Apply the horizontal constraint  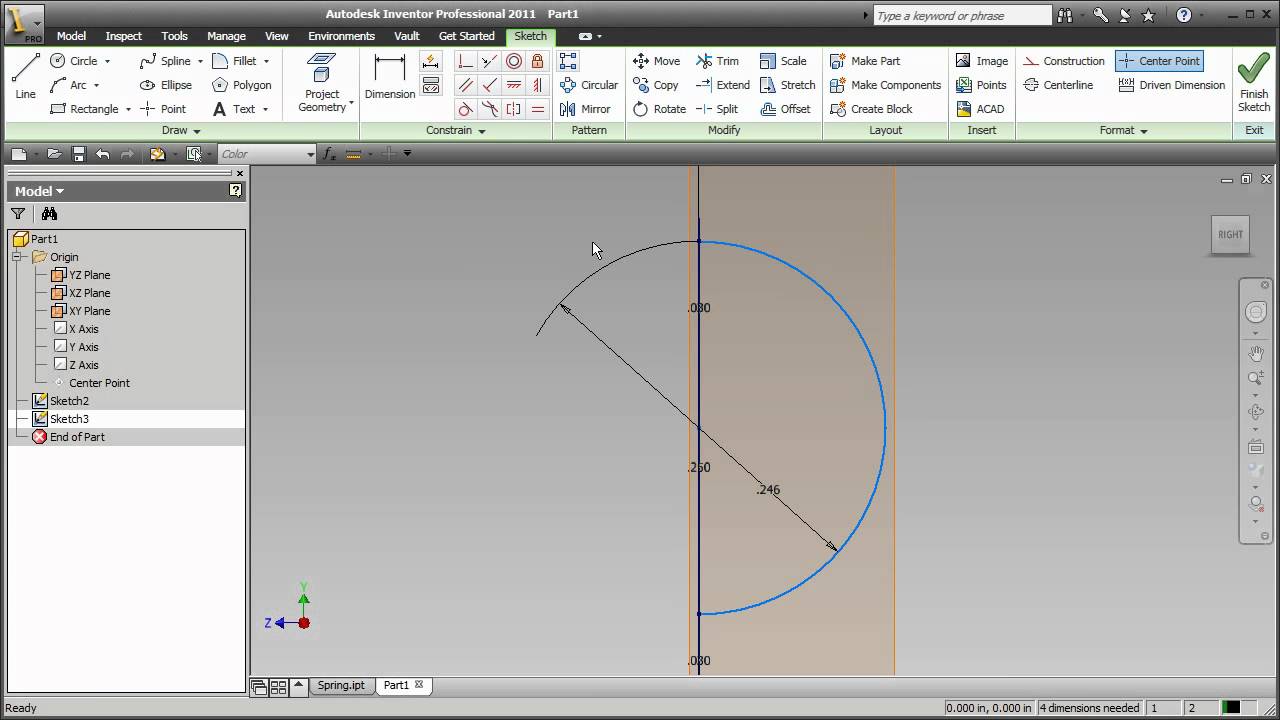(x=514, y=85)
